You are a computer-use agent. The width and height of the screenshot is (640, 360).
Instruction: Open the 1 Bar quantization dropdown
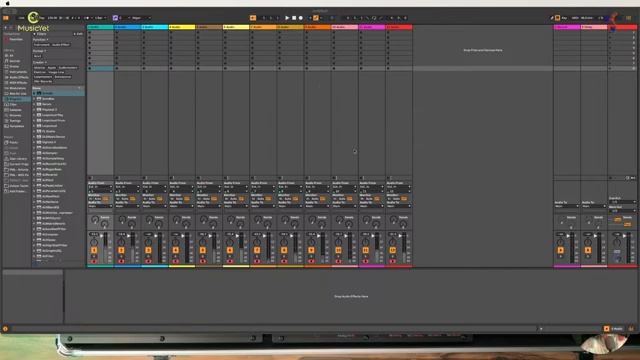click(x=100, y=18)
